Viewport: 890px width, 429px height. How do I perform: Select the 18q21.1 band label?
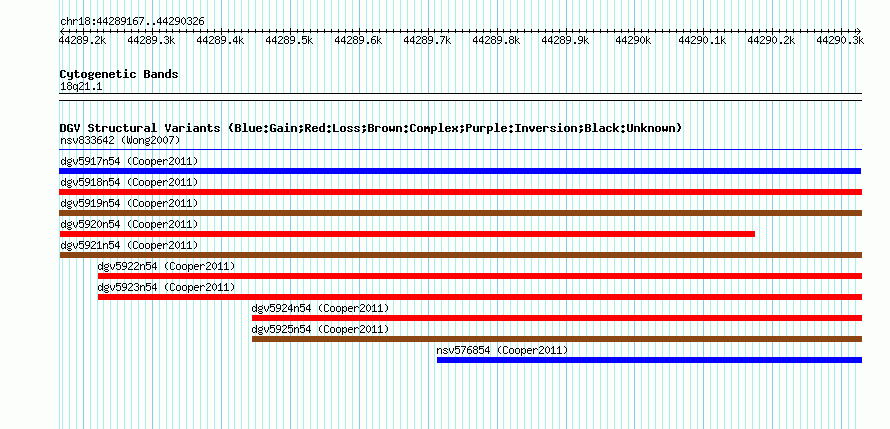point(81,87)
